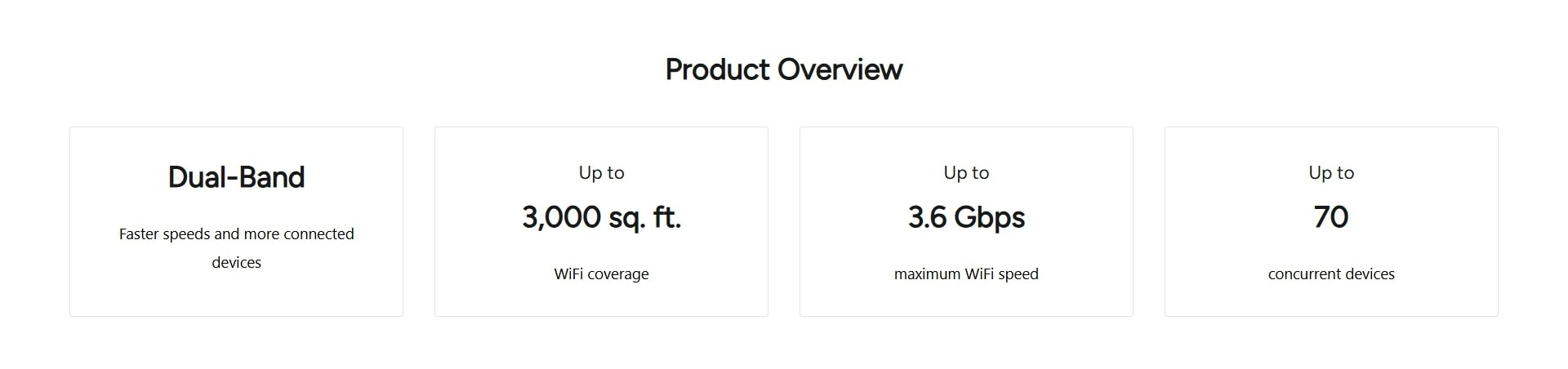Click the word 'Overview' in the heading
1568x369 pixels.
[x=840, y=69]
